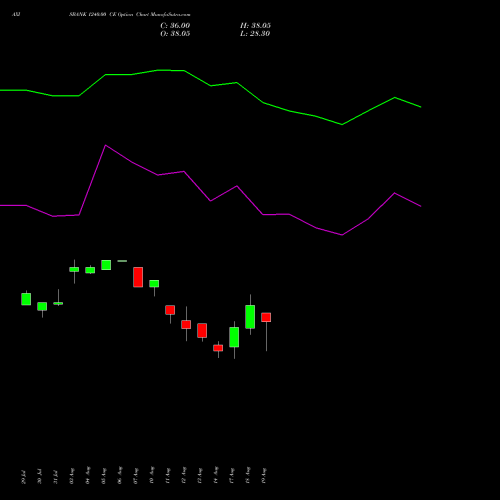Select the 19 Aug date label

[264, 476]
